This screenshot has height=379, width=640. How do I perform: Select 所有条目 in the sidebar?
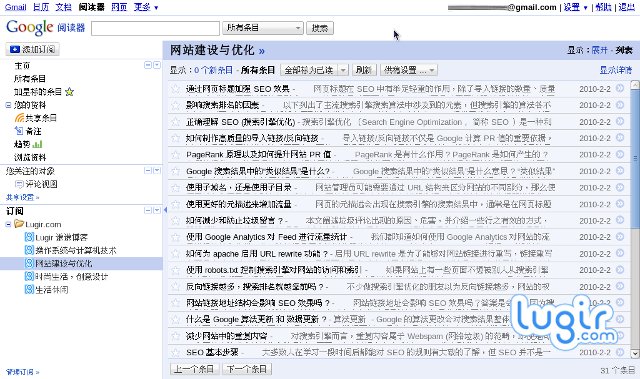point(30,79)
